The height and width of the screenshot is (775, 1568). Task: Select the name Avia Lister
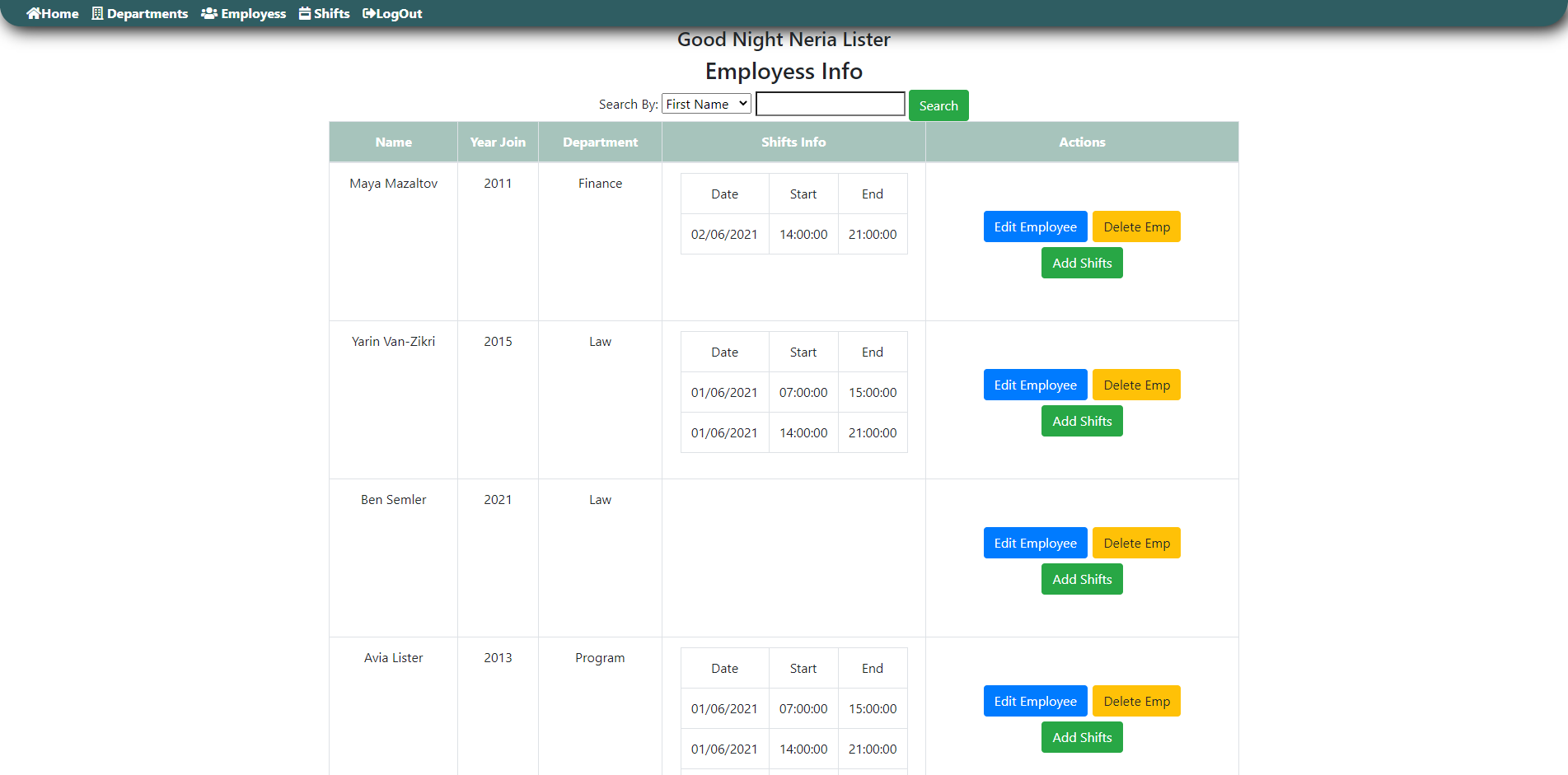pos(394,657)
